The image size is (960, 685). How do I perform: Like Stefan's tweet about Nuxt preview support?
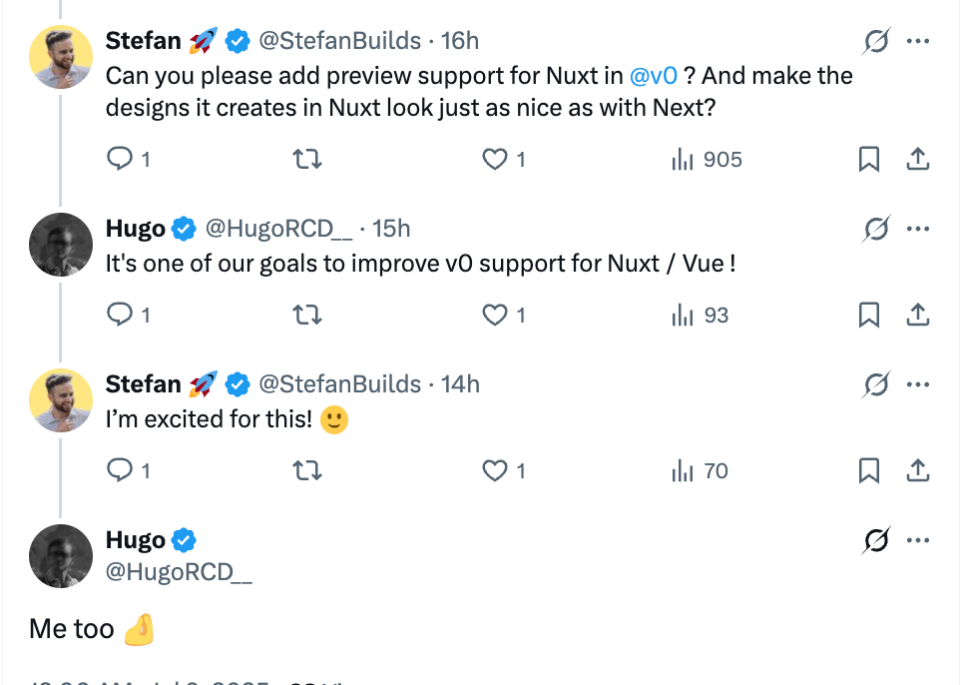(495, 159)
